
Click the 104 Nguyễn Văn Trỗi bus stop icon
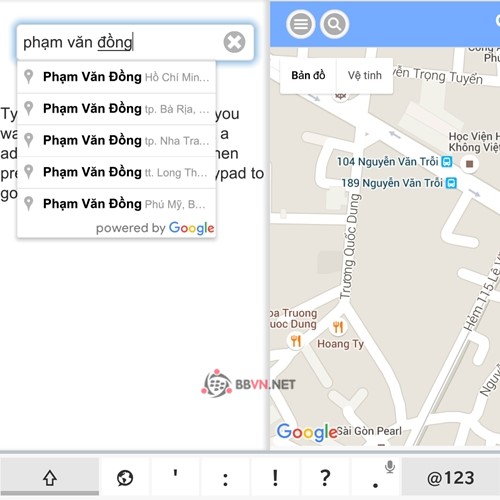pos(447,162)
